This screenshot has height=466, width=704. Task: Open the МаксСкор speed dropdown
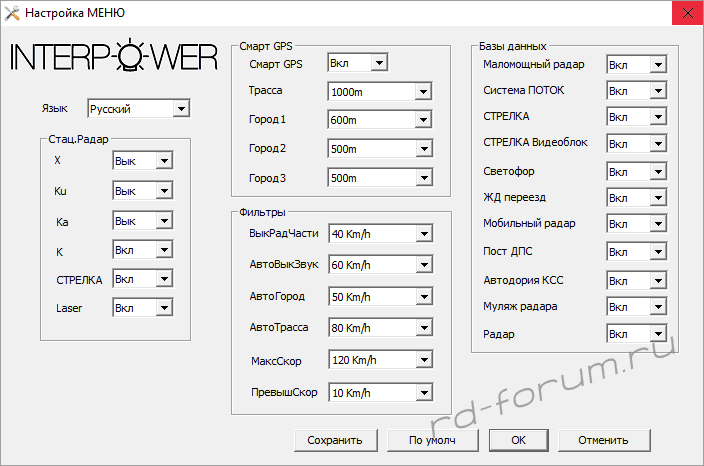click(x=381, y=360)
